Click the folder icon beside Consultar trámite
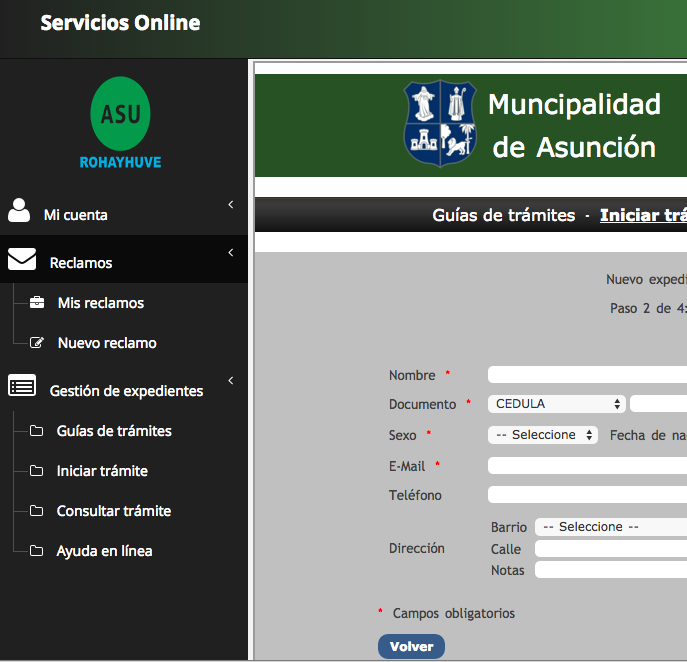This screenshot has height=662, width=687. (37, 511)
